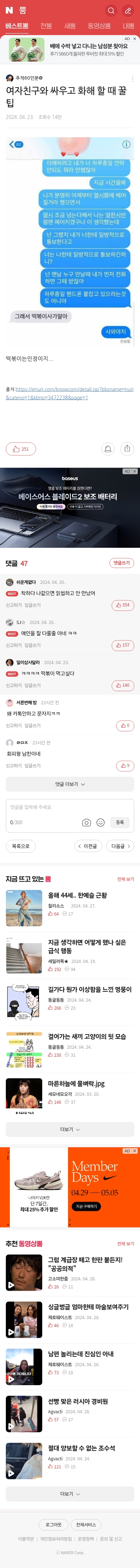This screenshot has width=140, height=1568.
Task: Tap the share icon under the post
Action: [127, 448]
